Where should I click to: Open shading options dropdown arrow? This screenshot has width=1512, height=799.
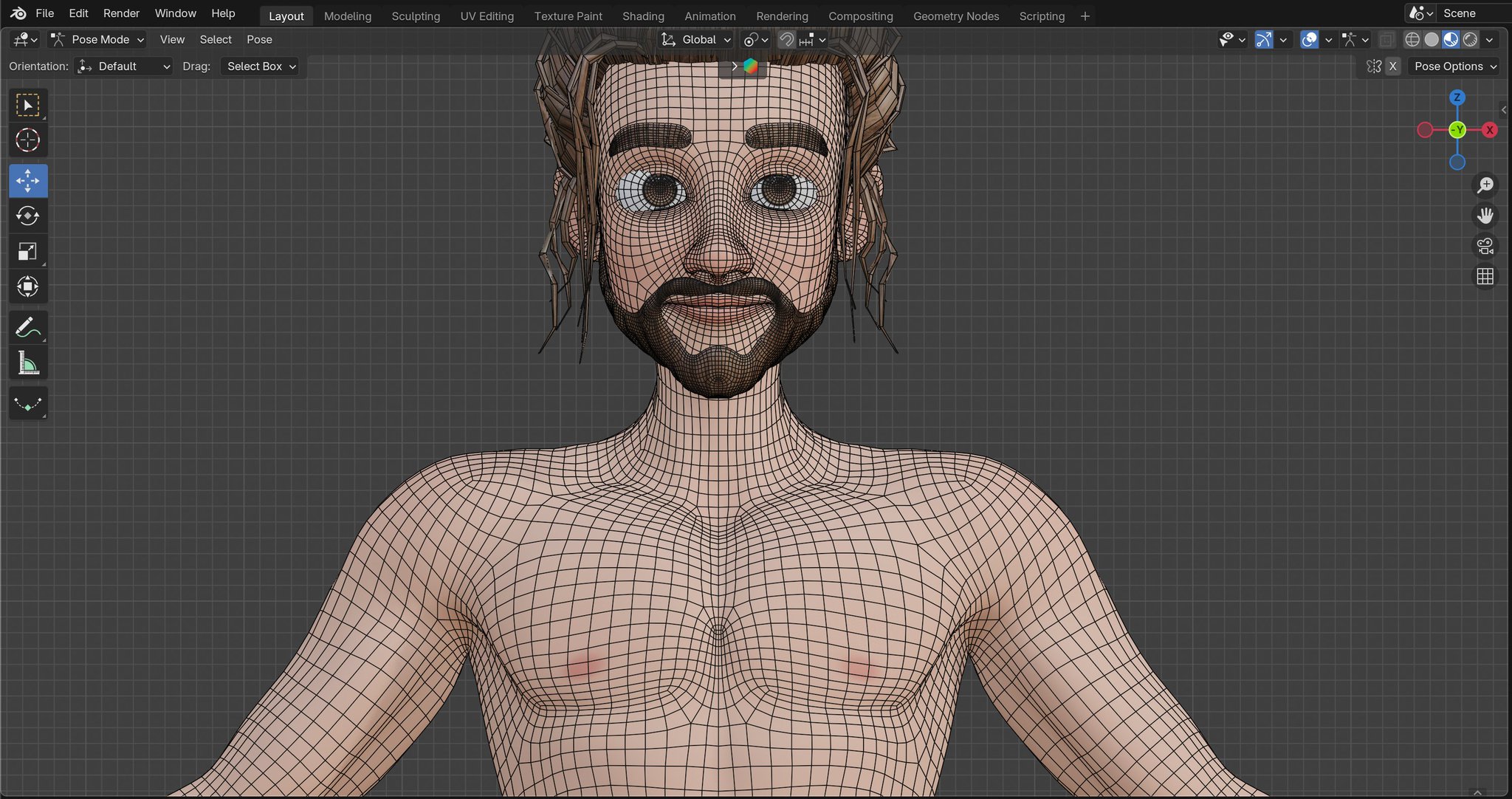tap(1489, 40)
